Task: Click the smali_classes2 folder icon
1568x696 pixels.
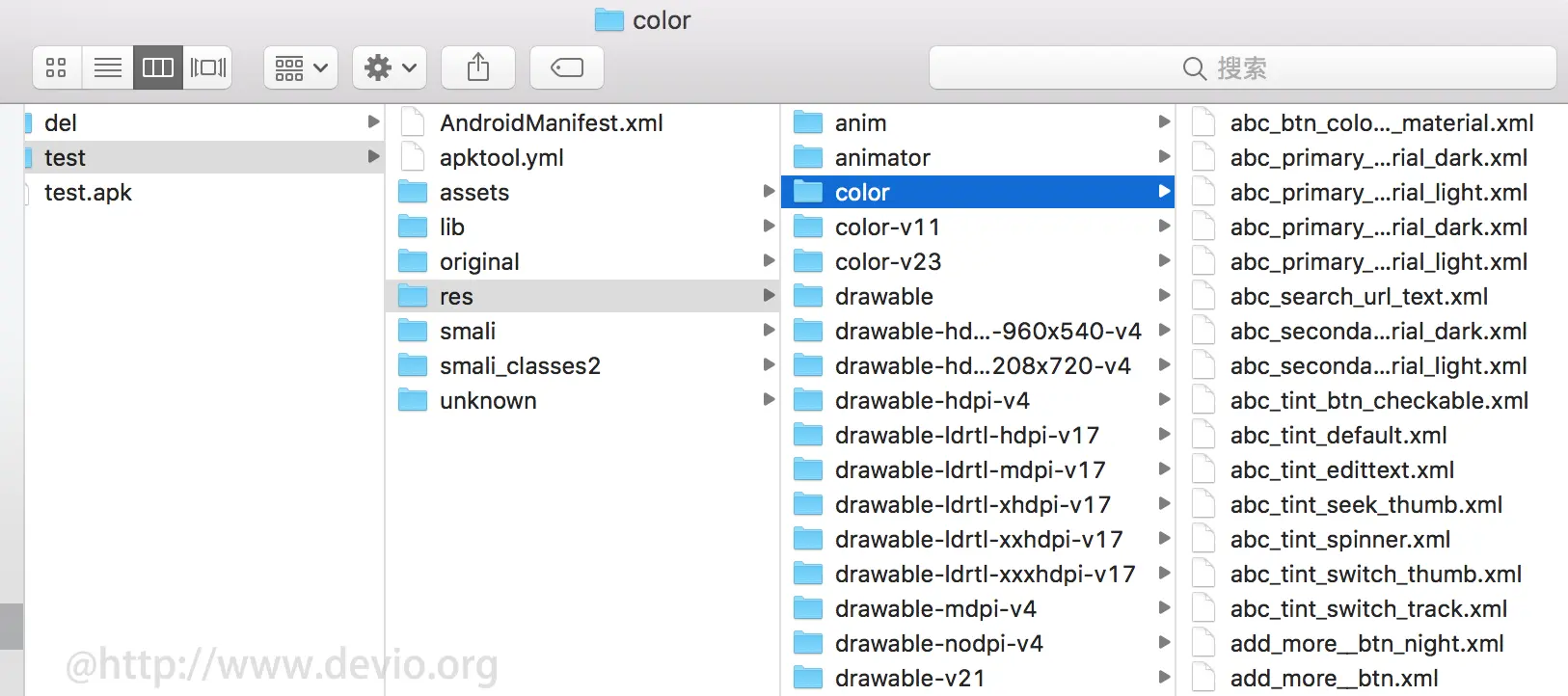Action: point(413,365)
